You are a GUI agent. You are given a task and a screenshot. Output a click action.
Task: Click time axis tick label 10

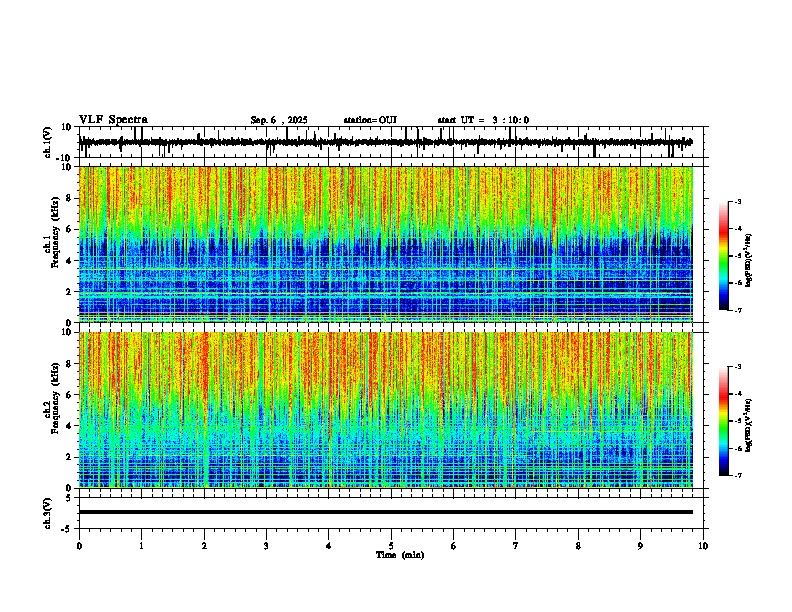(703, 546)
